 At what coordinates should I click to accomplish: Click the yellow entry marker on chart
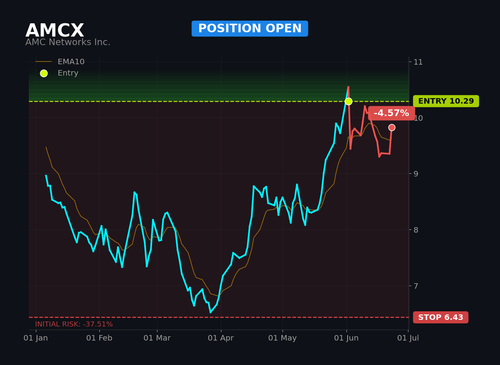click(348, 101)
